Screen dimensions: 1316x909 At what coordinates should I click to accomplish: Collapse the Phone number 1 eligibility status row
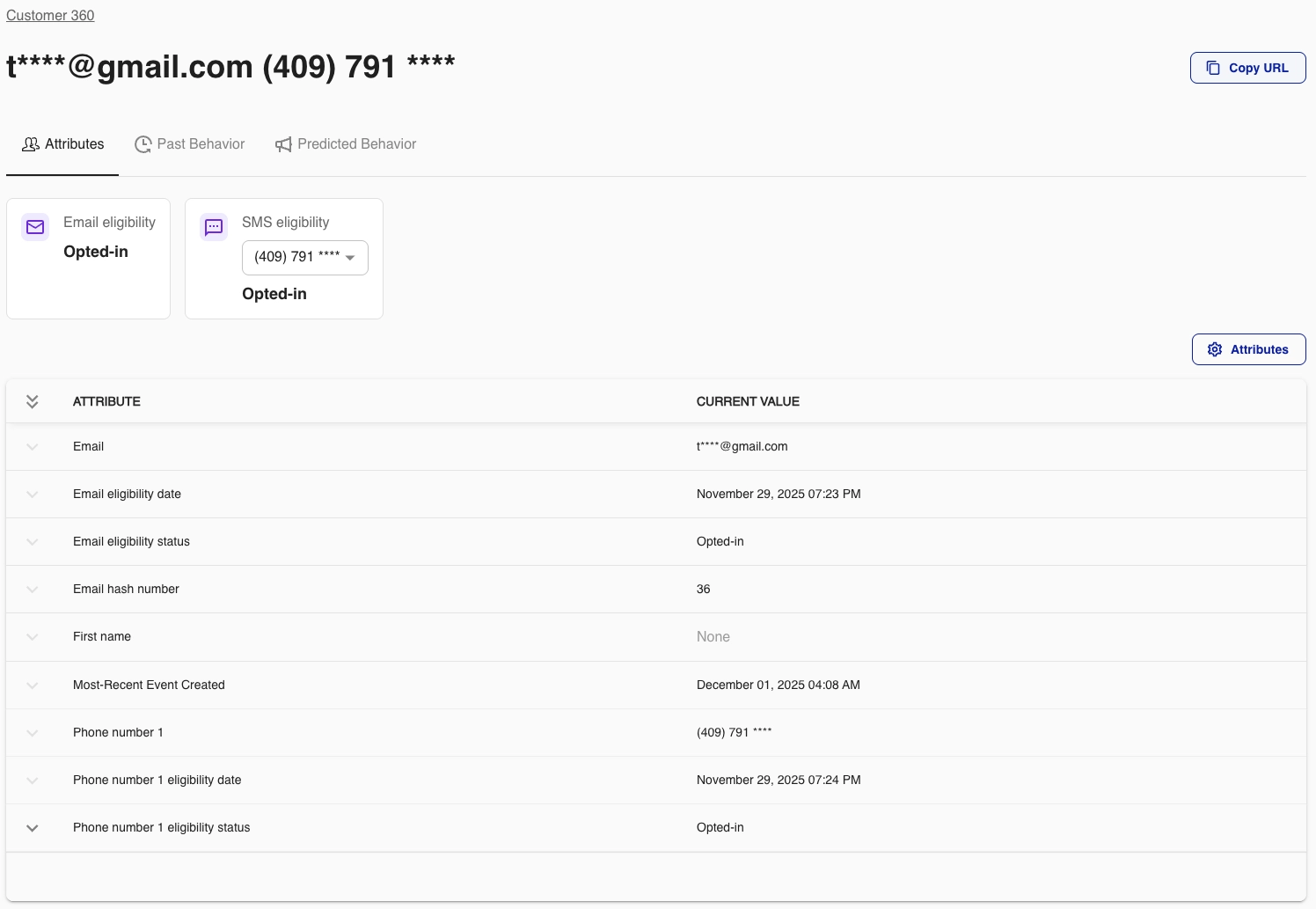[x=32, y=828]
